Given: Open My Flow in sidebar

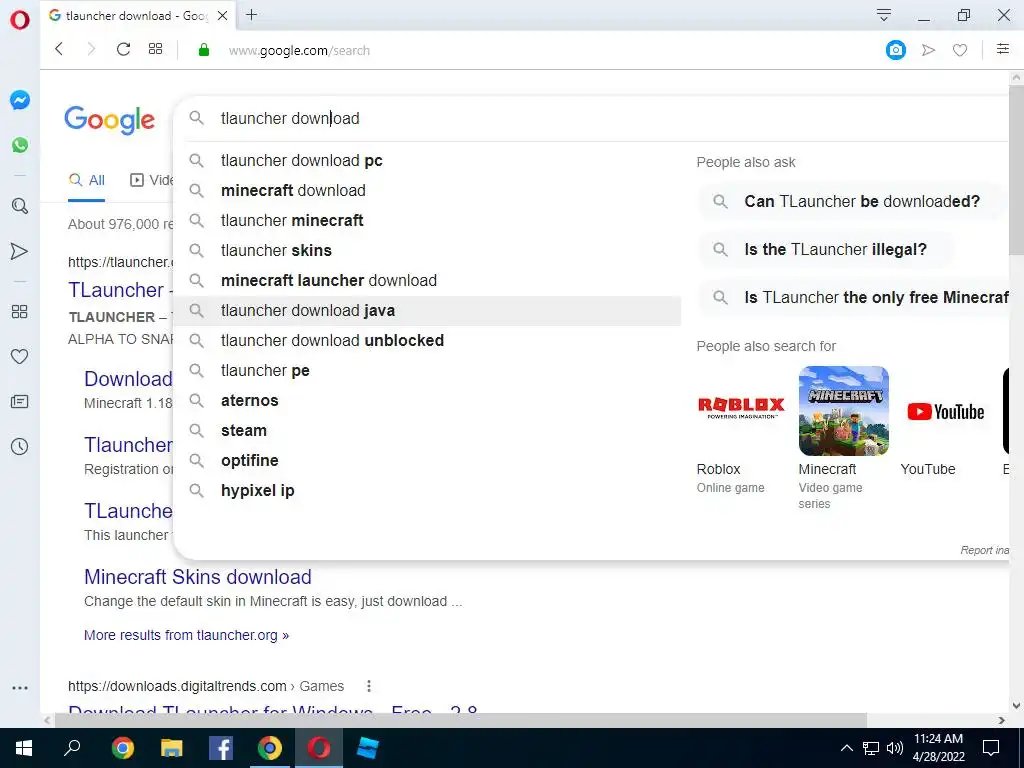Looking at the screenshot, I should tap(20, 251).
